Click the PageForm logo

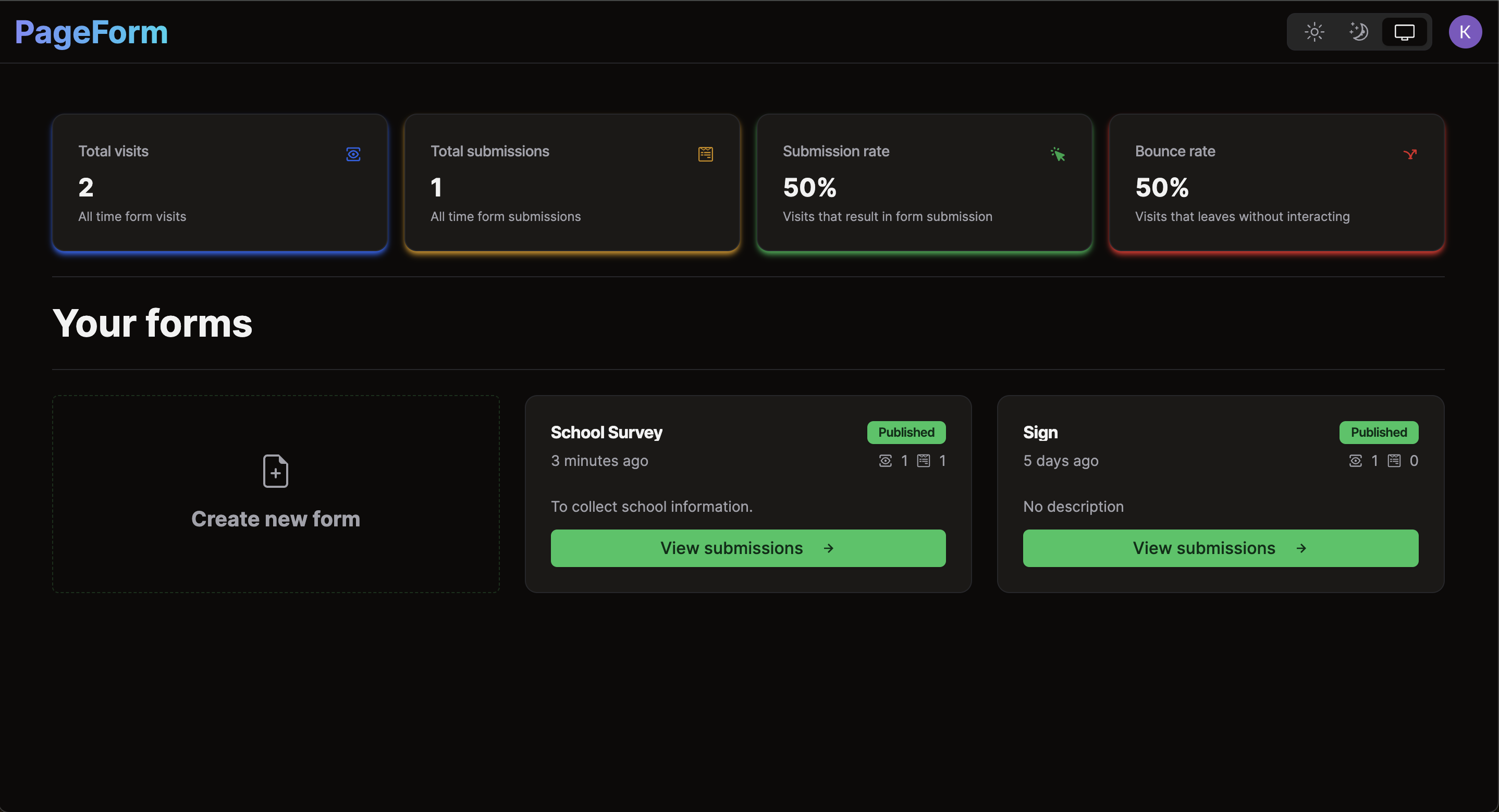pyautogui.click(x=91, y=32)
